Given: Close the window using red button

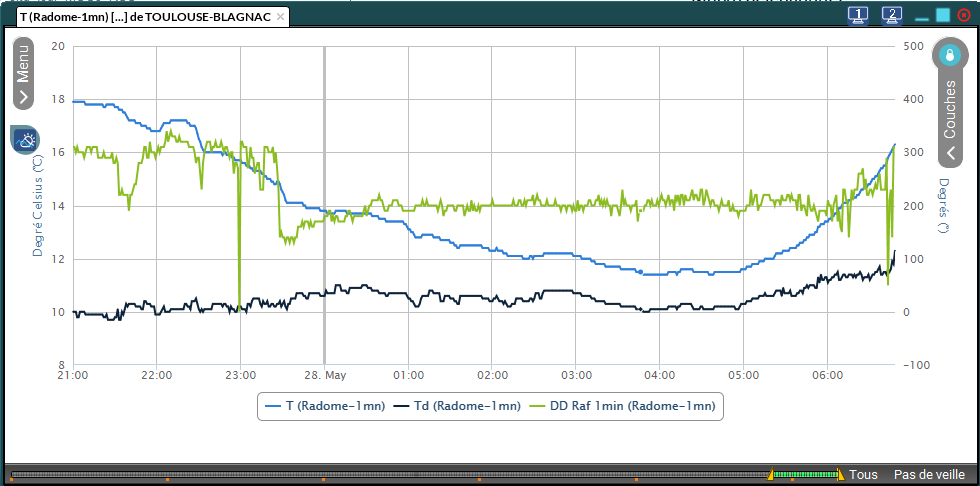Looking at the screenshot, I should pos(963,15).
